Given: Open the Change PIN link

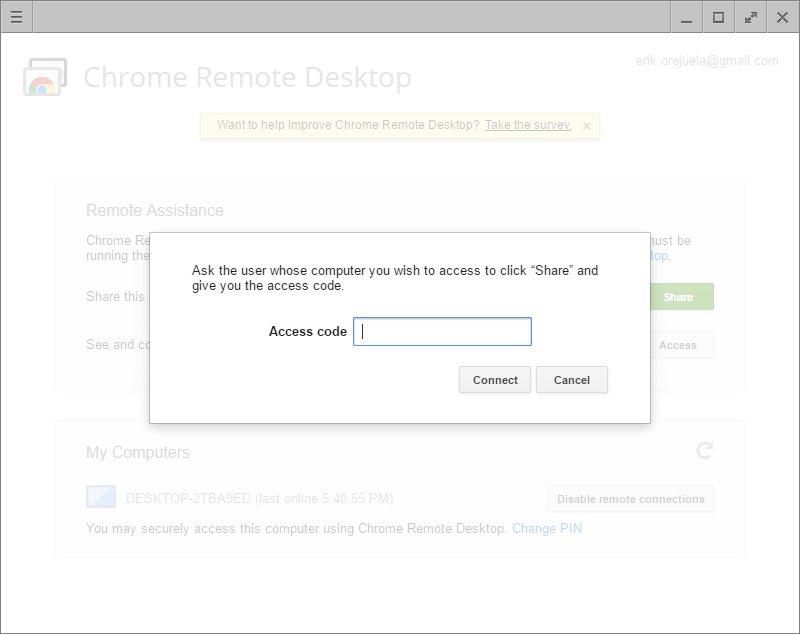Looking at the screenshot, I should [x=546, y=528].
